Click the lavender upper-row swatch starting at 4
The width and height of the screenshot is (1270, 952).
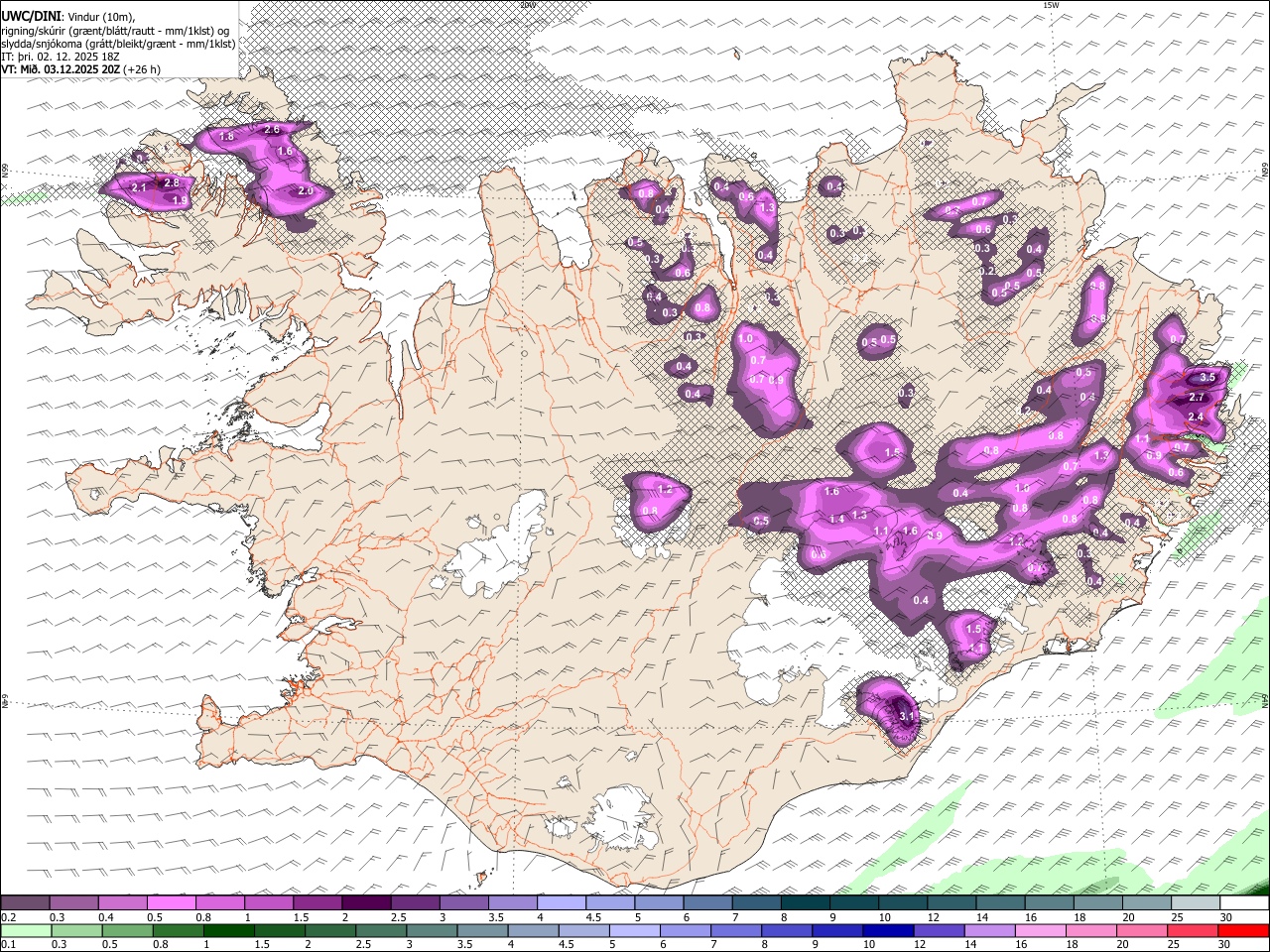point(562,902)
